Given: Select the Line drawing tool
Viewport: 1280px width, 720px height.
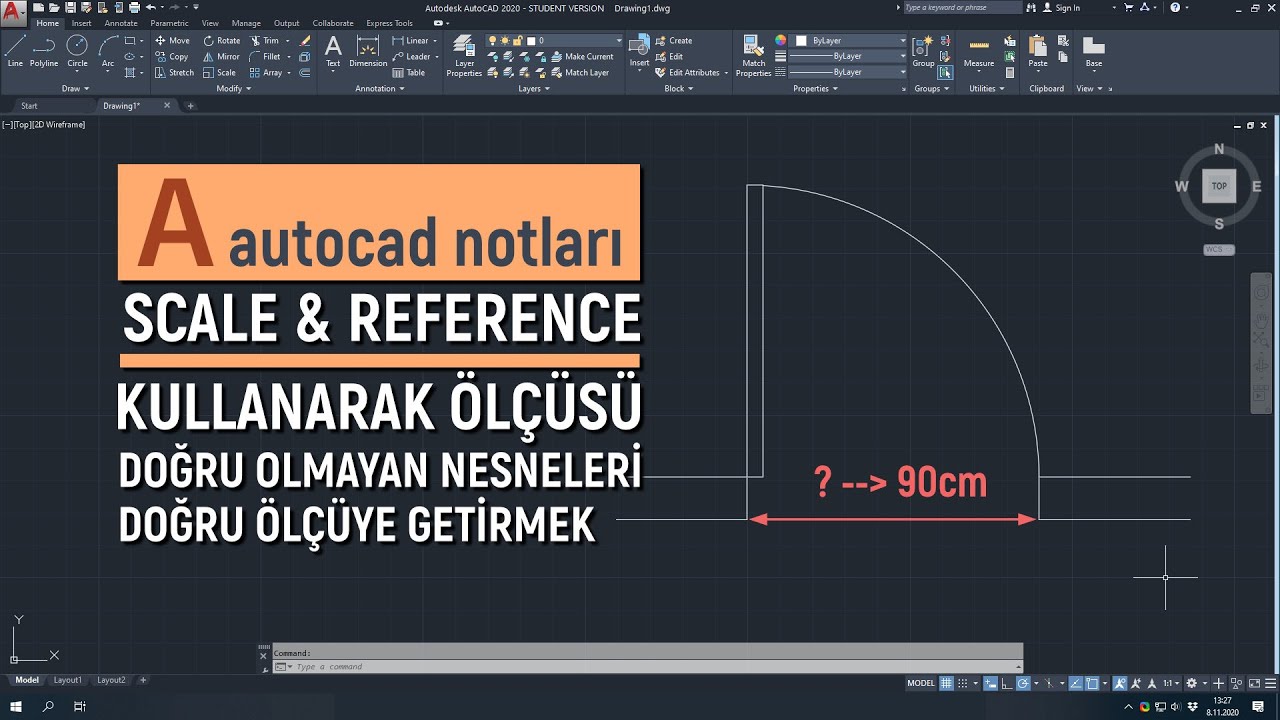Looking at the screenshot, I should point(15,51).
